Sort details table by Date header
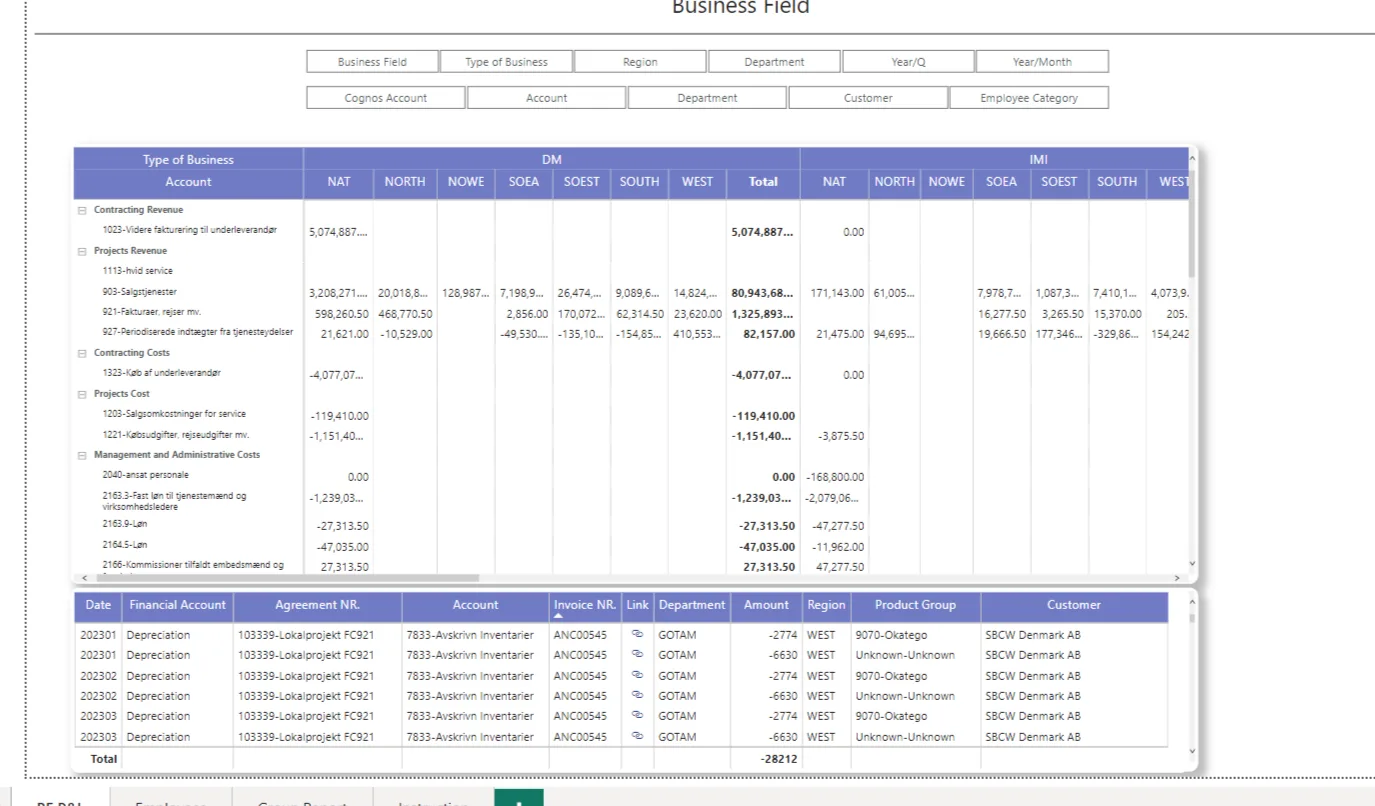The height and width of the screenshot is (806, 1375). (x=98, y=605)
